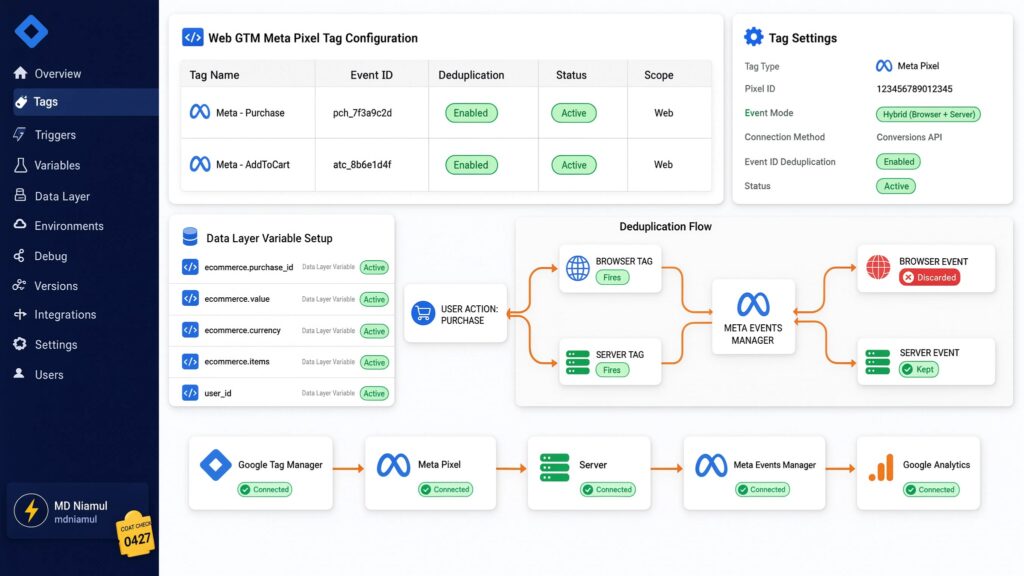Click the green Kept badge

918,370
